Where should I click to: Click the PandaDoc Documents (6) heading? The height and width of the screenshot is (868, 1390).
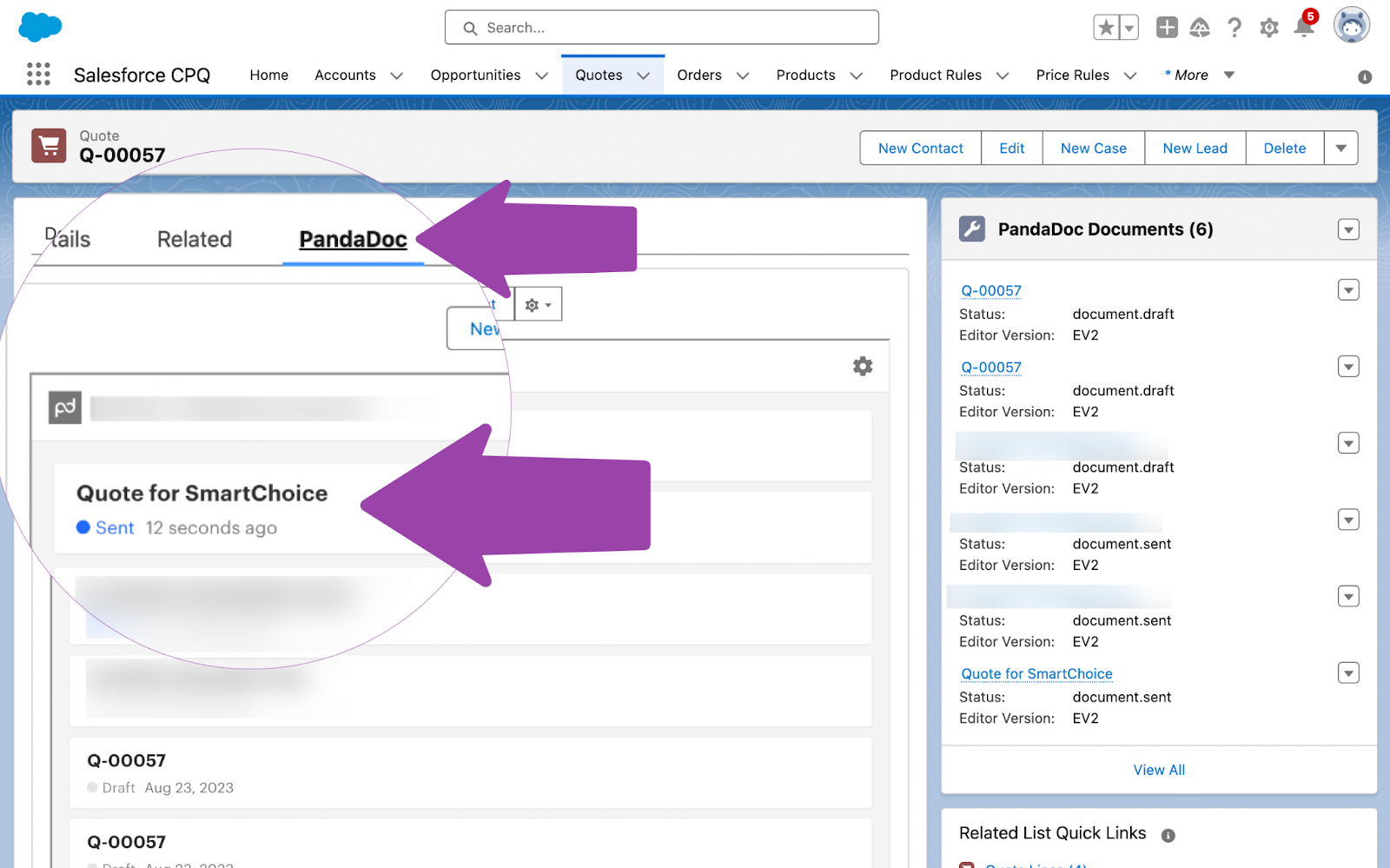[1105, 229]
